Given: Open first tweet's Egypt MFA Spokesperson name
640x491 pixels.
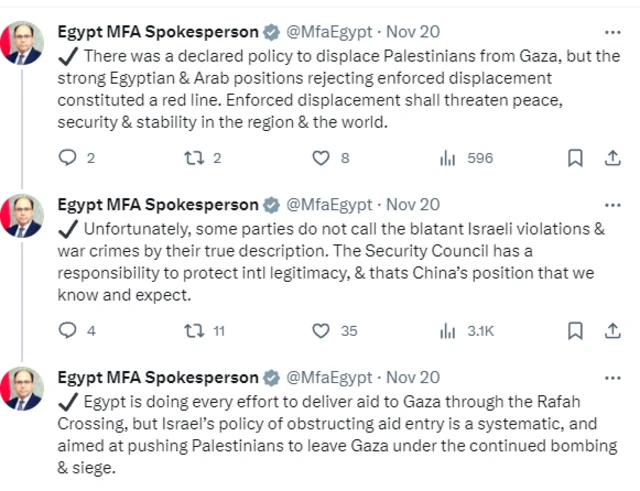Looking at the screenshot, I should point(158,32).
